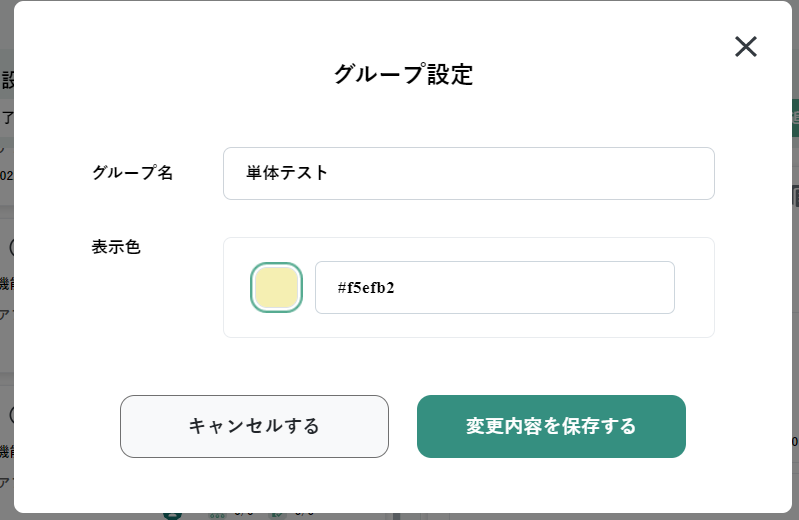Click the dimmed 設 heading behind the dialog
Image resolution: width=799 pixels, height=520 pixels.
click(7, 81)
